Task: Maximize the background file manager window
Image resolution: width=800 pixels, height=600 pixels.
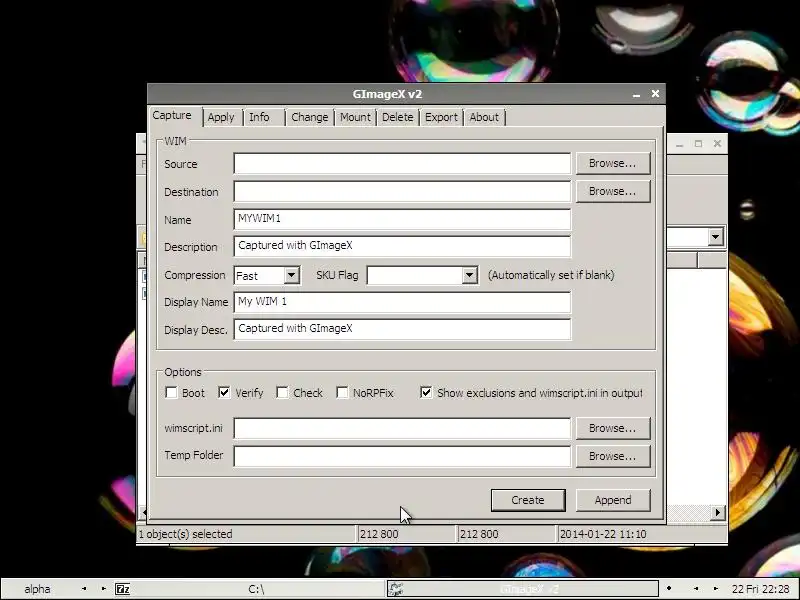Action: 698,144
